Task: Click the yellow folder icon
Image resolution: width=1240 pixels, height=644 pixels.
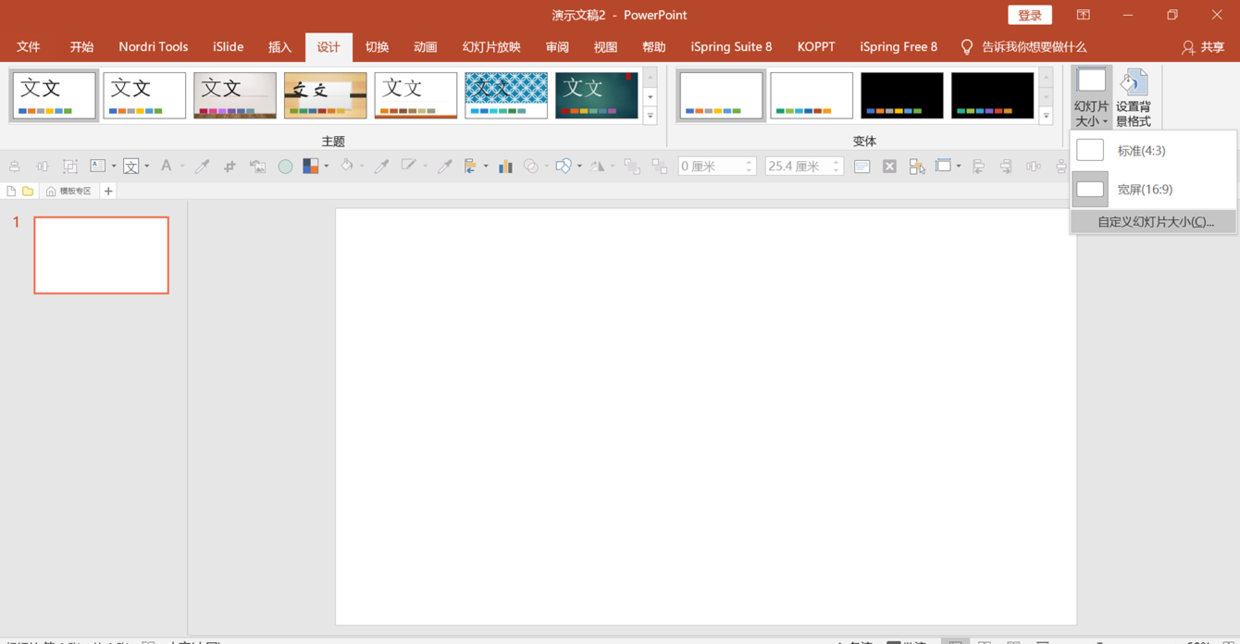Action: pos(28,191)
